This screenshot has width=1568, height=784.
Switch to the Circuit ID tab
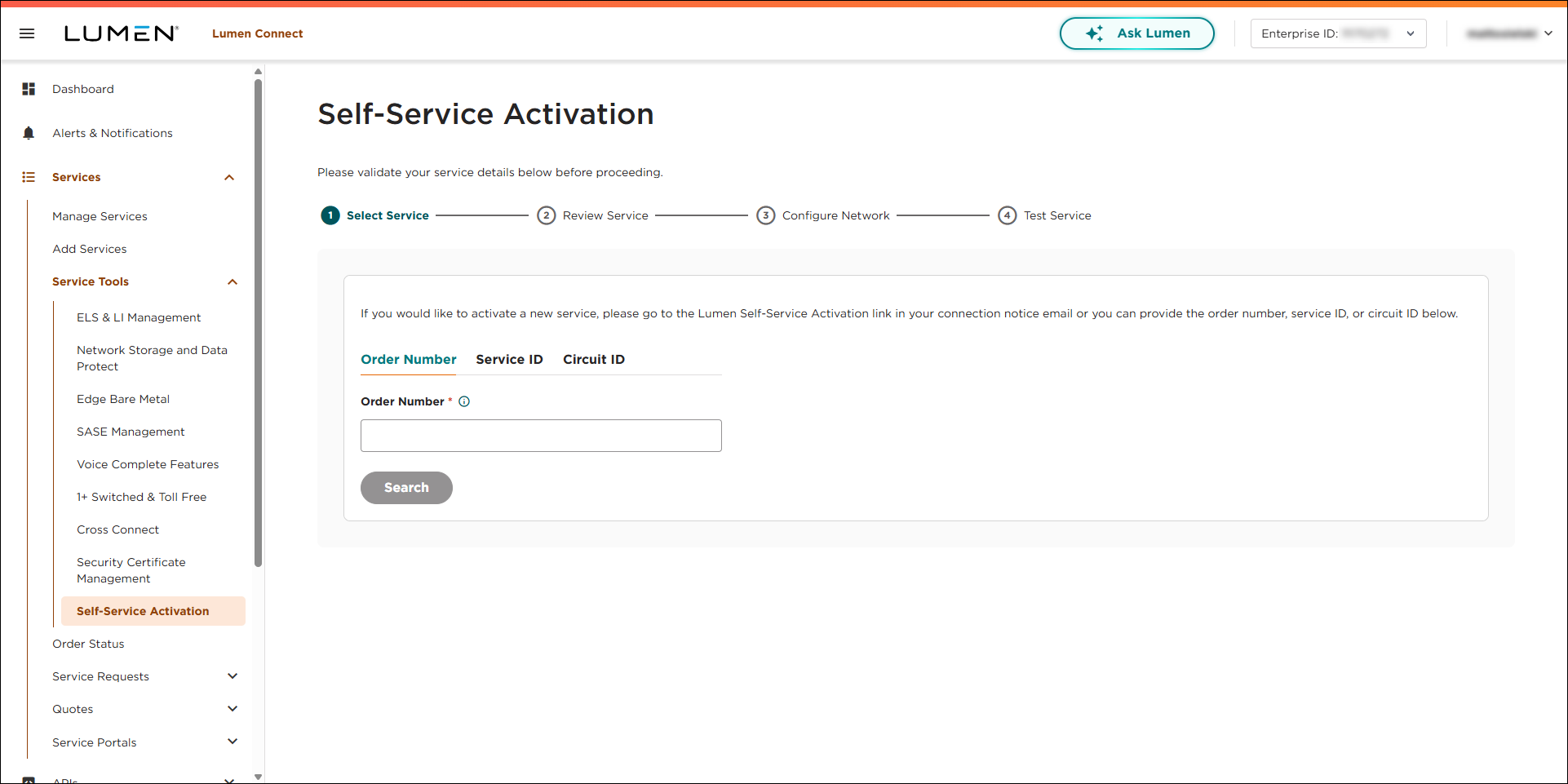point(594,360)
